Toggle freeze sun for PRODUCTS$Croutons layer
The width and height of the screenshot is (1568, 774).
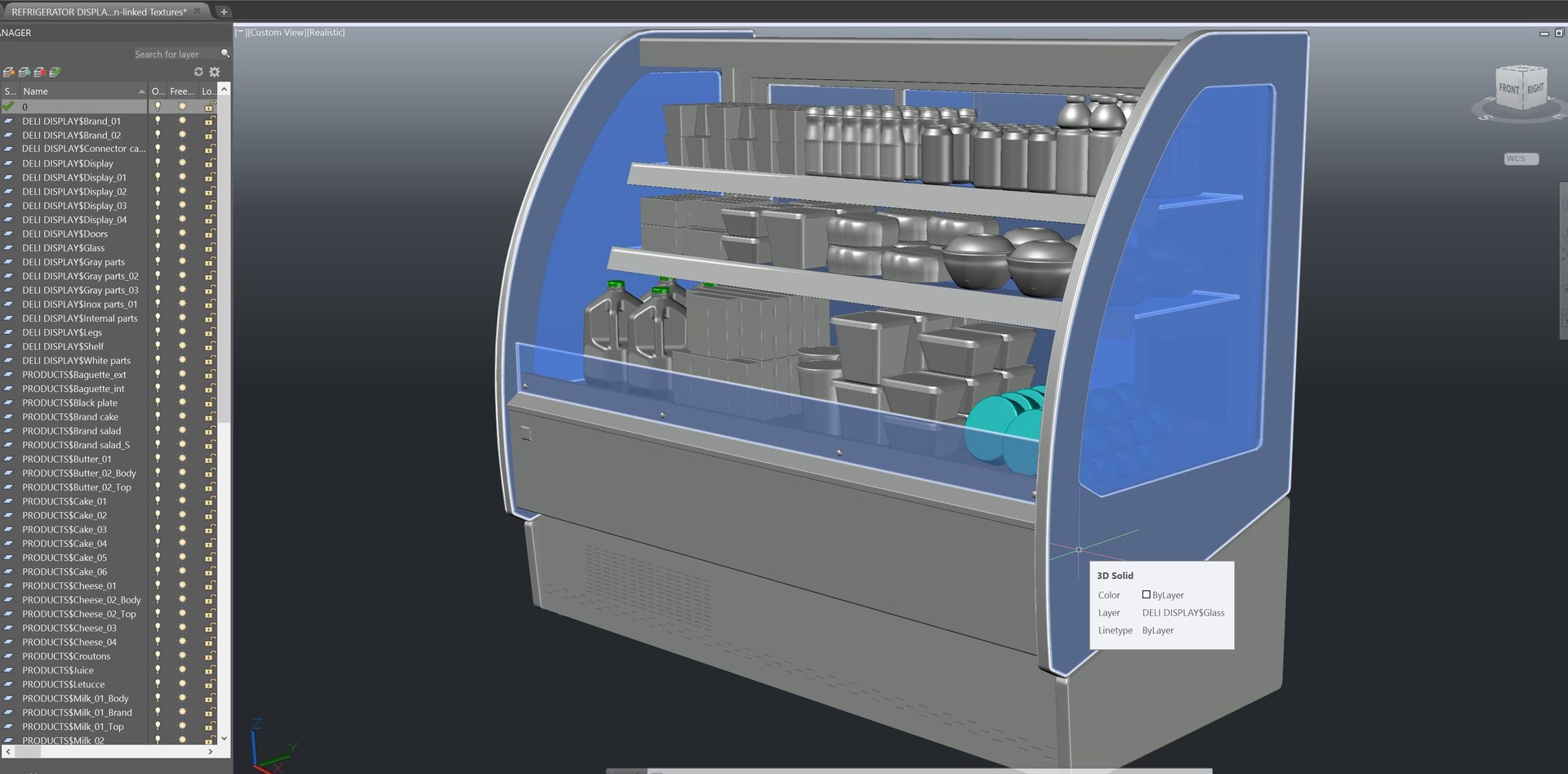click(183, 656)
